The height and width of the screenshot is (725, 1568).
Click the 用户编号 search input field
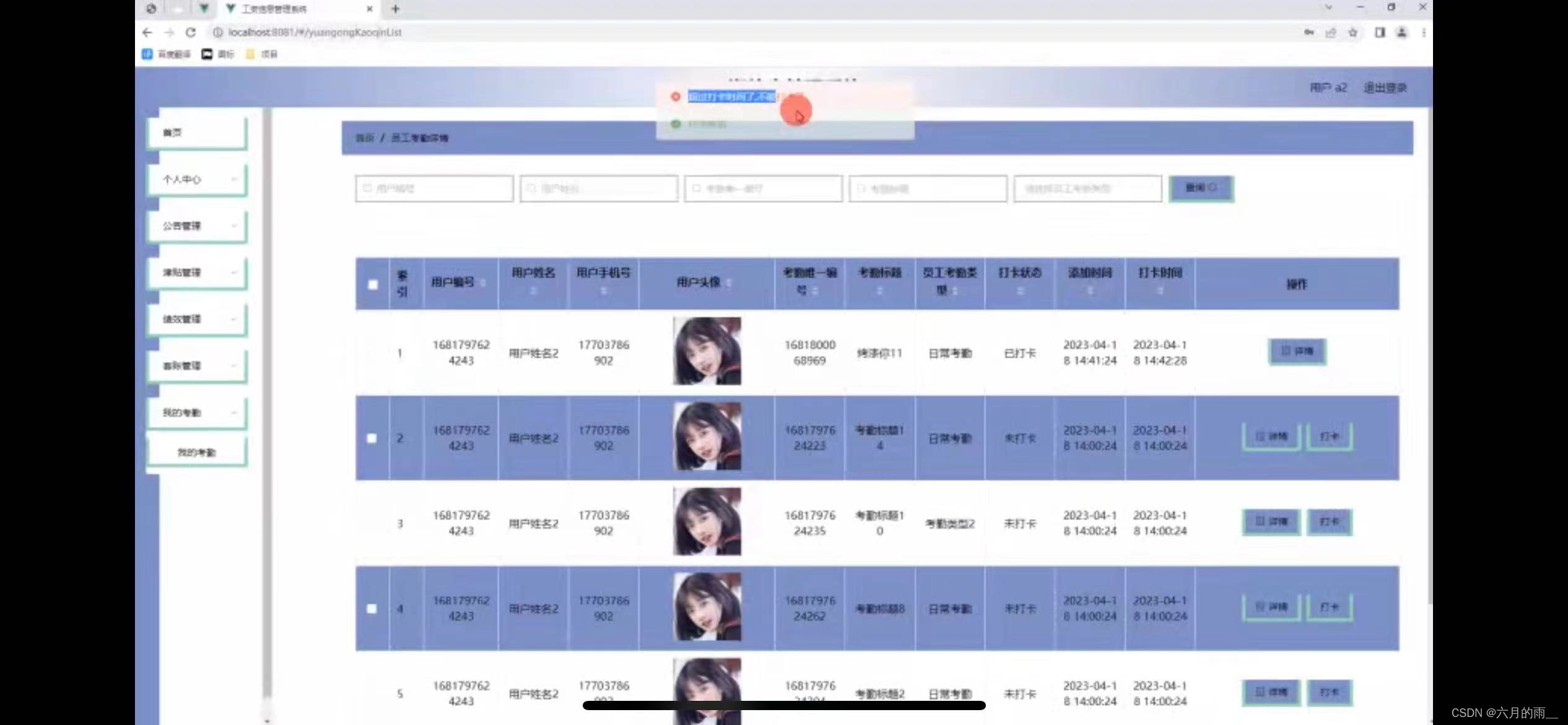434,188
